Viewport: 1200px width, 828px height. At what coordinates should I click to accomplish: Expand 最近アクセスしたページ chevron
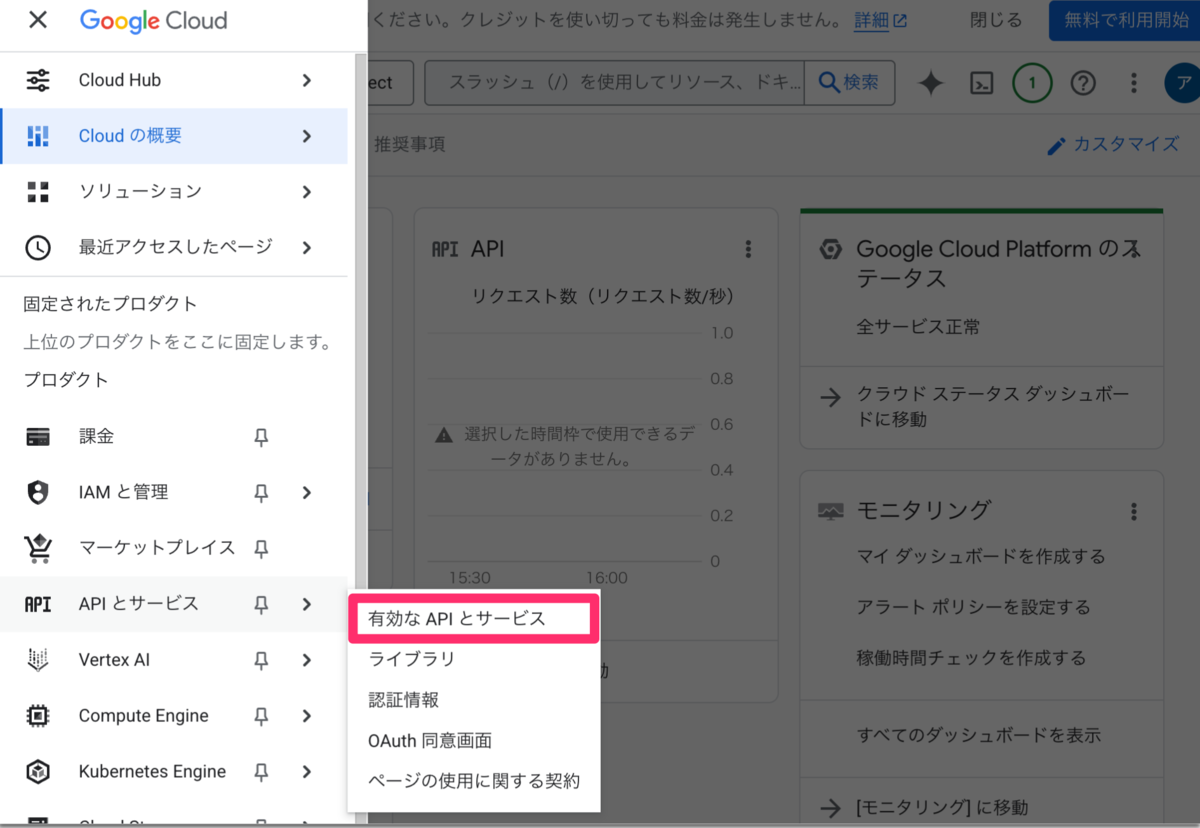307,248
